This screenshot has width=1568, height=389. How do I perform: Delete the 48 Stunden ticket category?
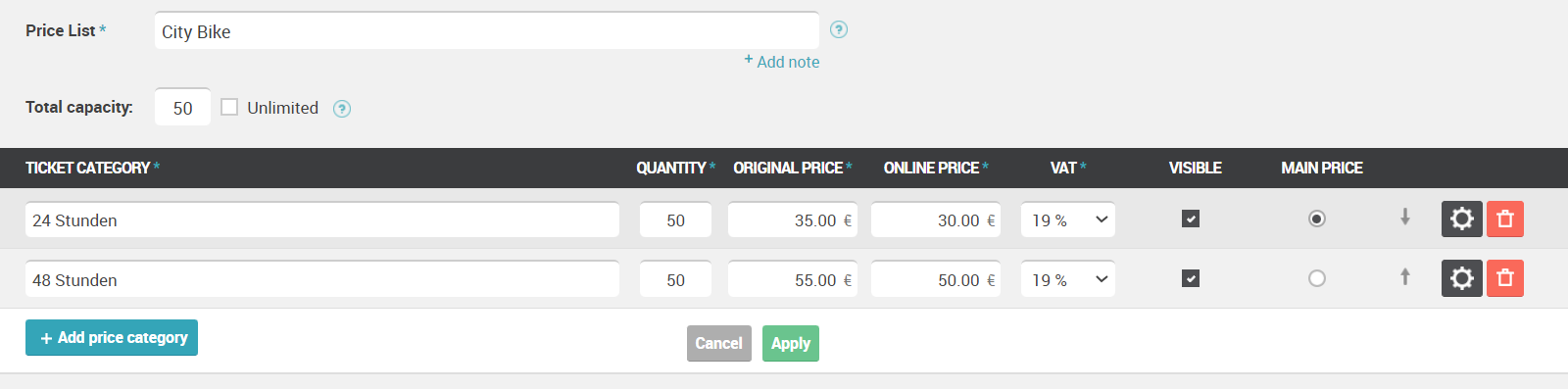coord(1505,278)
